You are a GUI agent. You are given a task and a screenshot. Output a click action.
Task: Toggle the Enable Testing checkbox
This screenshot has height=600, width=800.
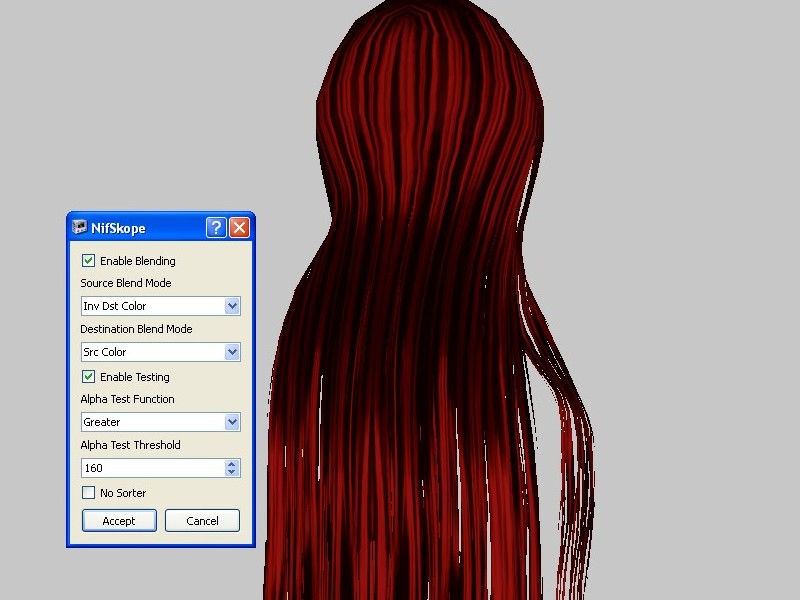coord(88,377)
